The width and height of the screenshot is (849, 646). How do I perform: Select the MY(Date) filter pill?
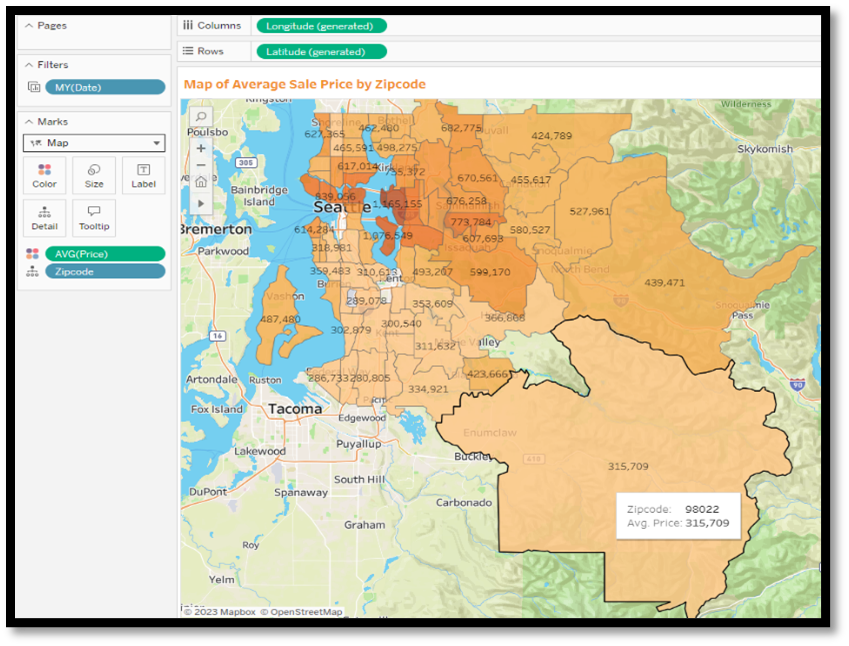105,86
